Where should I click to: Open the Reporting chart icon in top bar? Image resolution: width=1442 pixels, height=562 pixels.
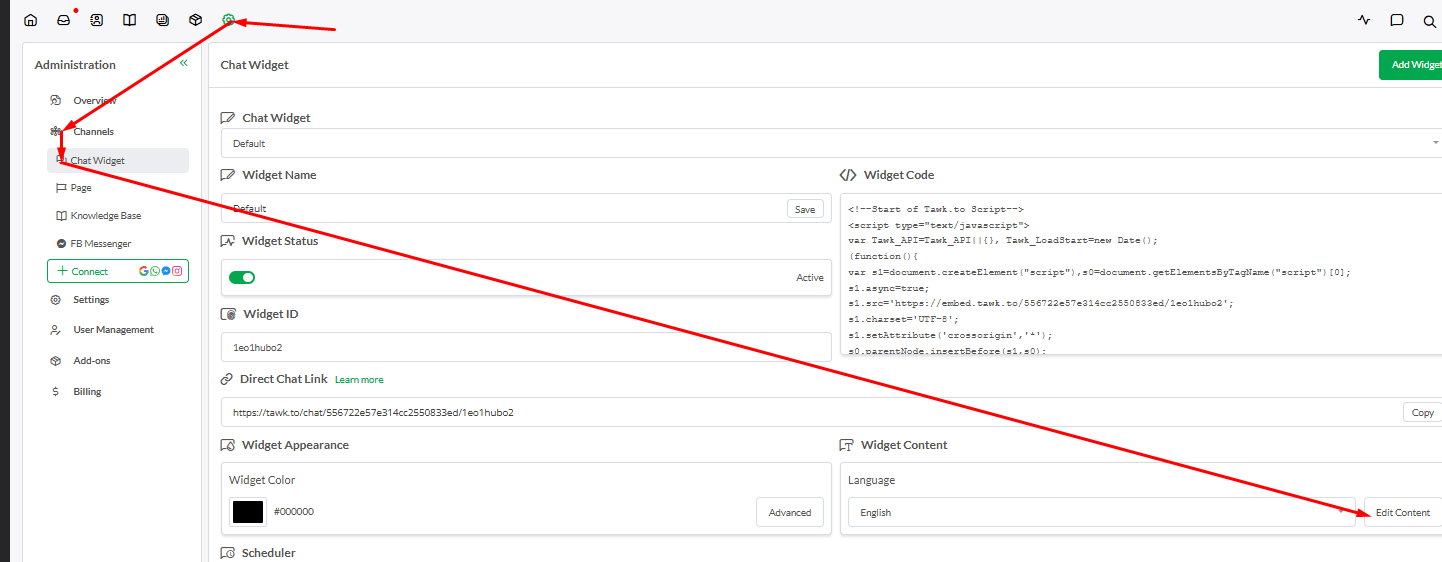[162, 20]
